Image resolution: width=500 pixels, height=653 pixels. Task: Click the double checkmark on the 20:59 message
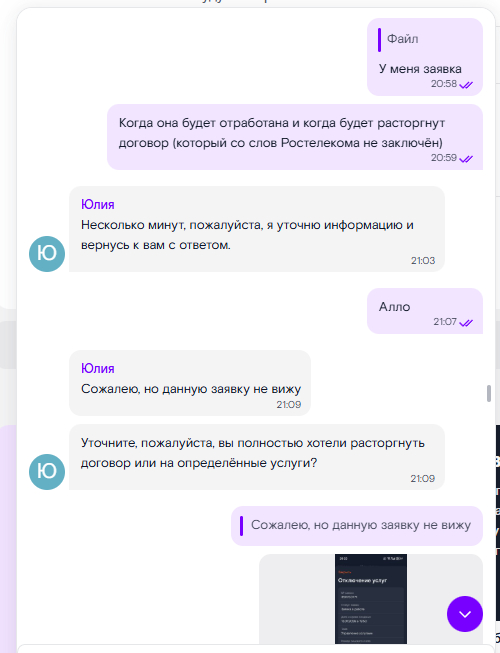click(466, 159)
